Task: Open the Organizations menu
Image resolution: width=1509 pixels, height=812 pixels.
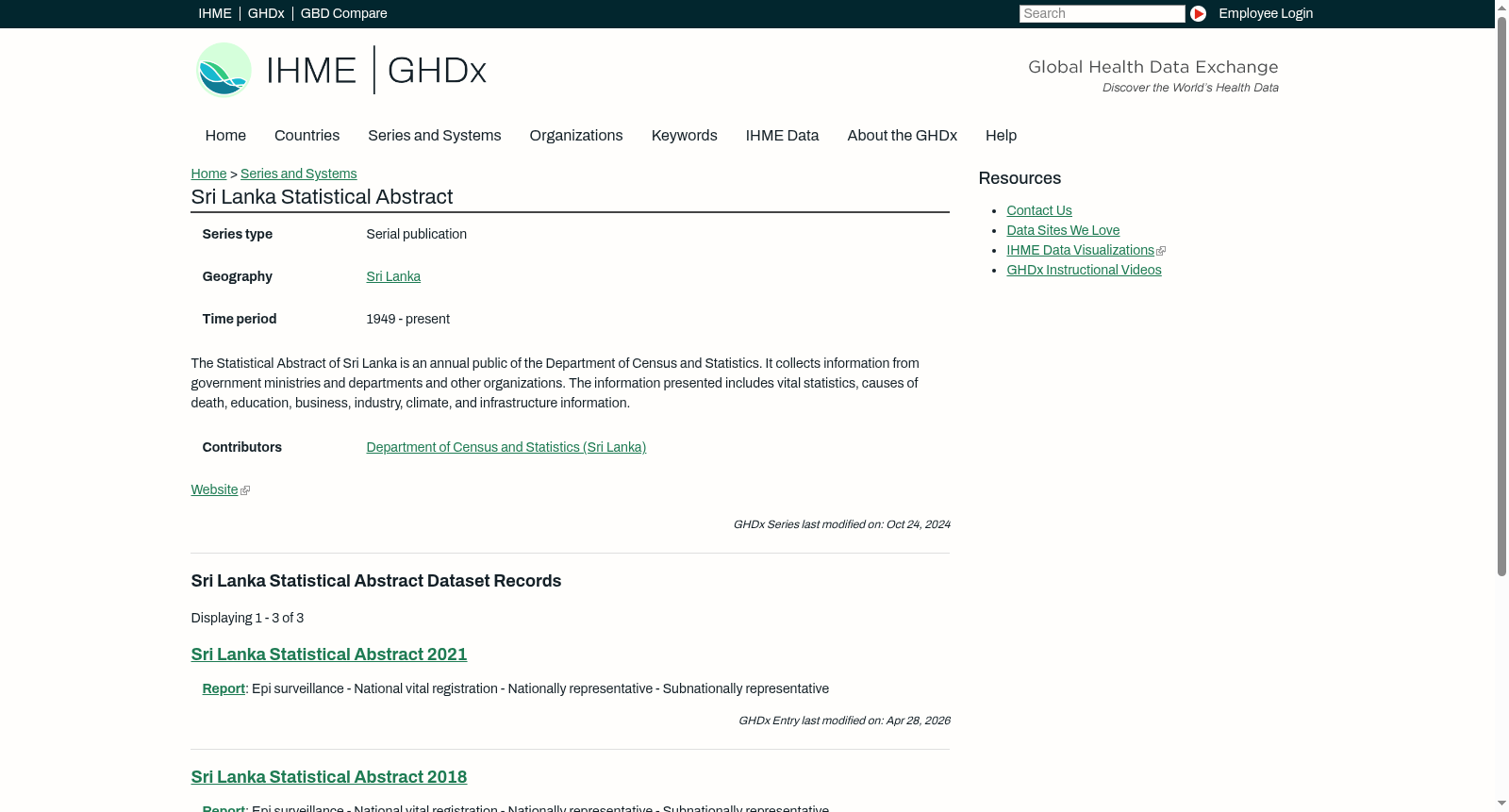Action: (x=576, y=136)
